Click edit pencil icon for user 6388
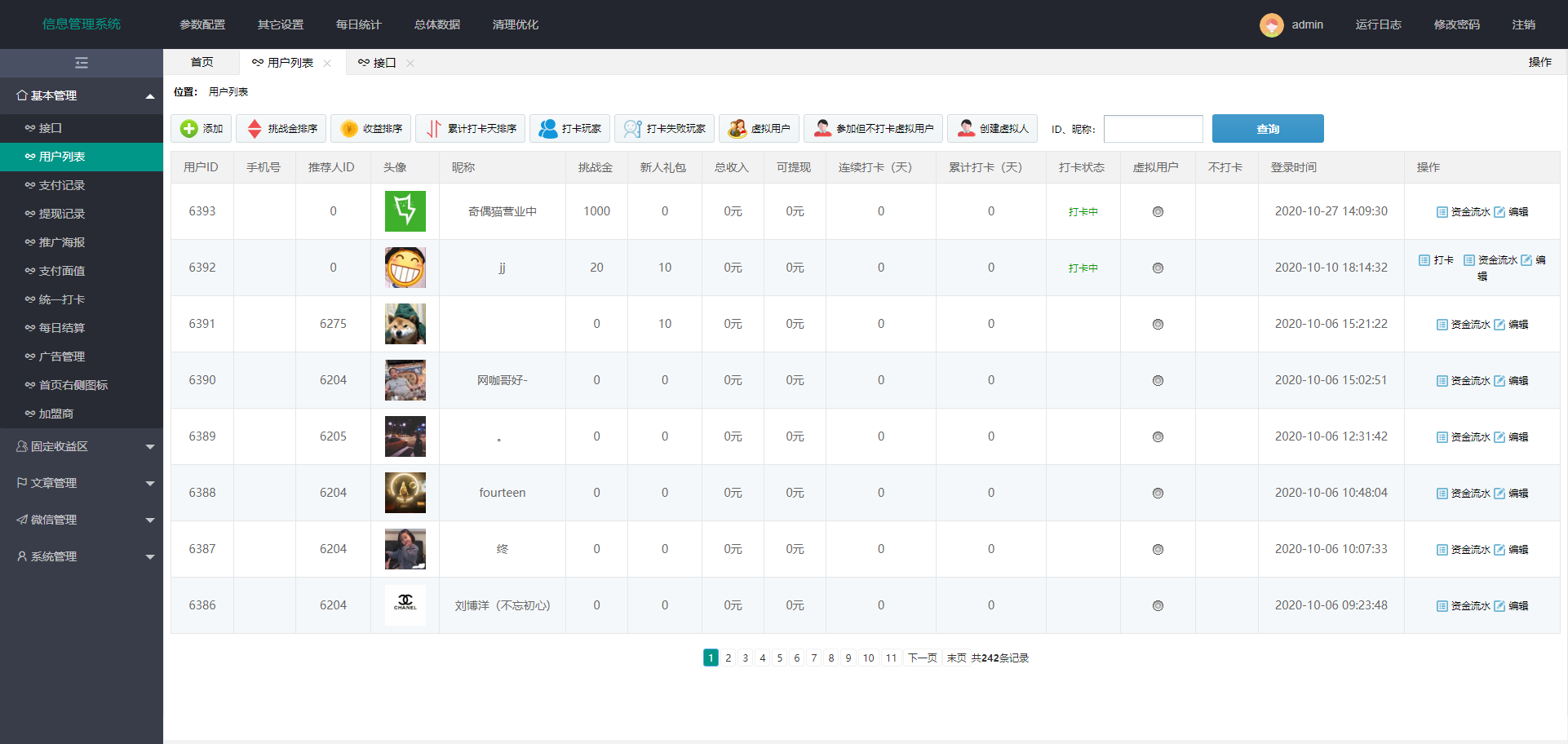 point(1499,494)
